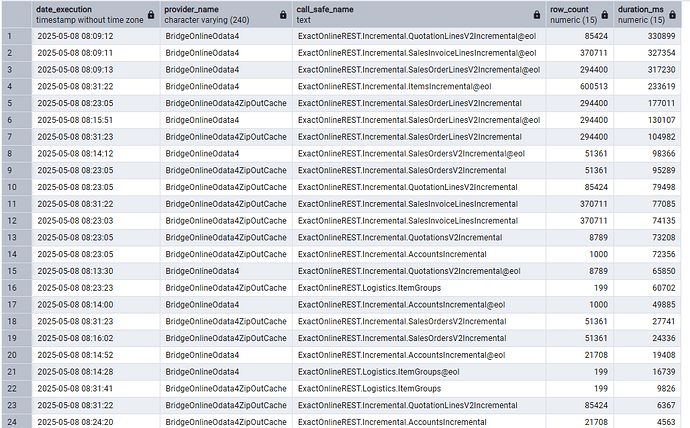Click date cell 2025-05-08 08:16:02

click(x=95, y=338)
